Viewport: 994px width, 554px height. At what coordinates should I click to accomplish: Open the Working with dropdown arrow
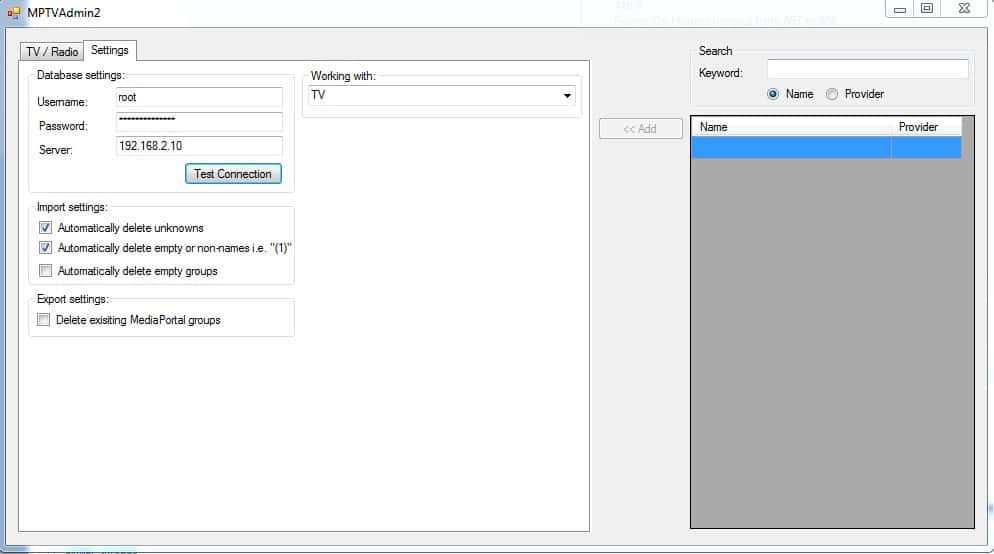(568, 96)
